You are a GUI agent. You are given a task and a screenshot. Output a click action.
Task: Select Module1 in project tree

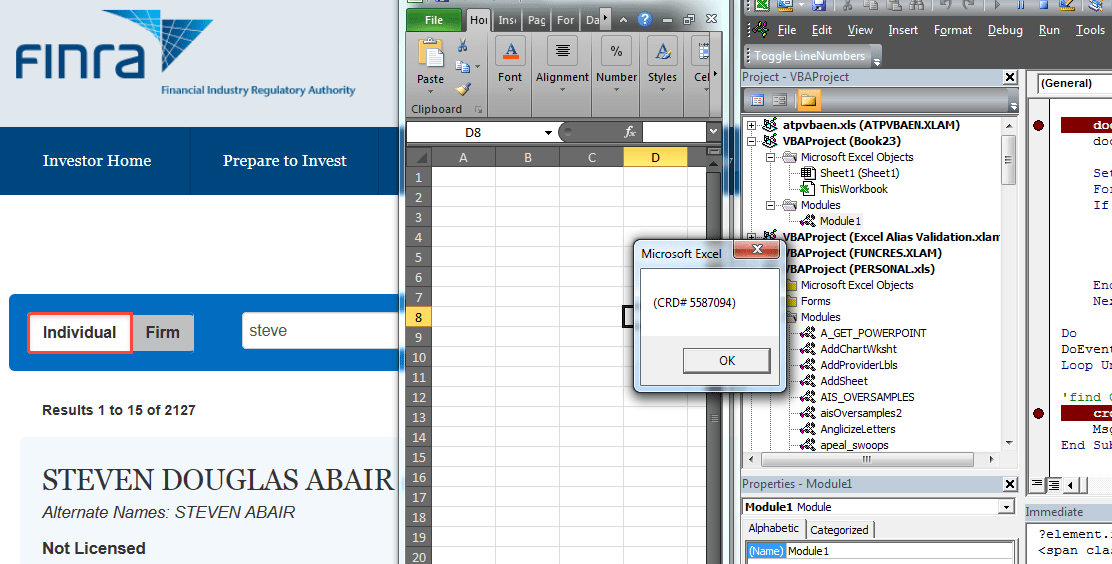pos(840,221)
